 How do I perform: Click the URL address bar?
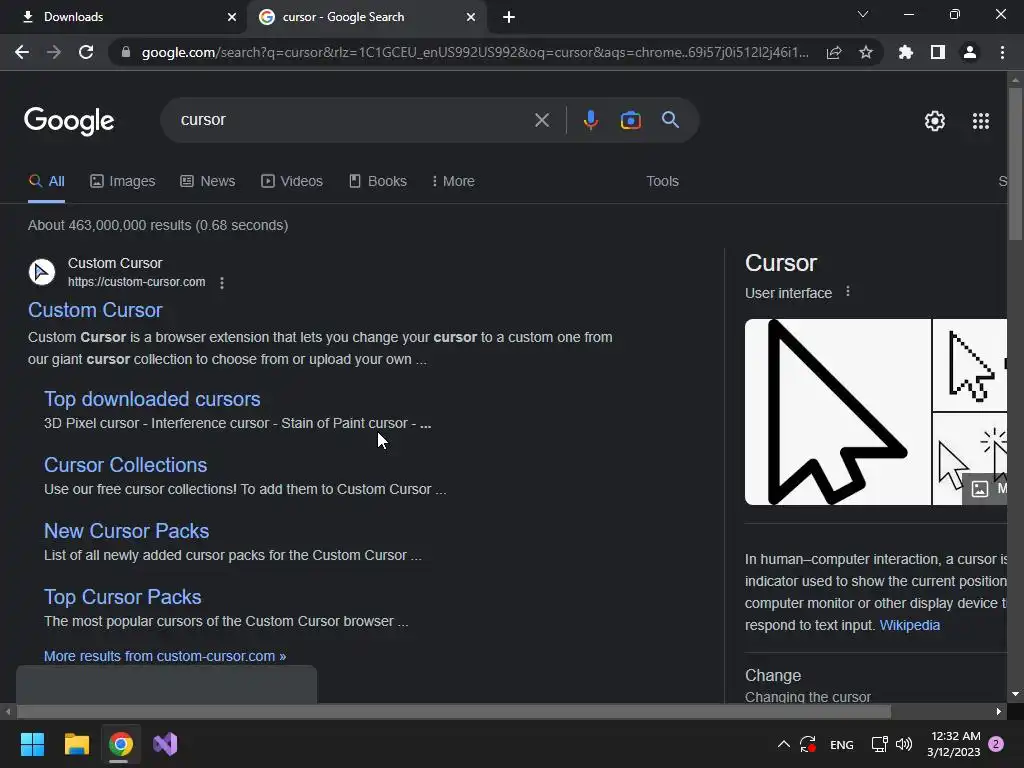[475, 52]
